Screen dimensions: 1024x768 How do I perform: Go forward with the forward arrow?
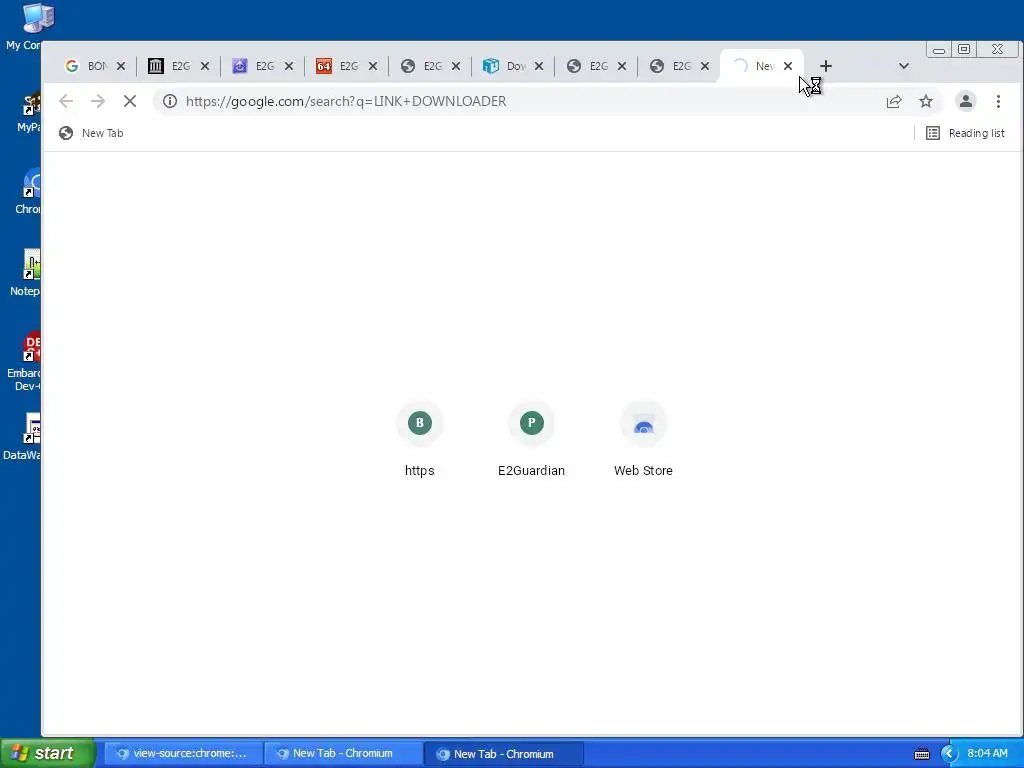click(98, 101)
